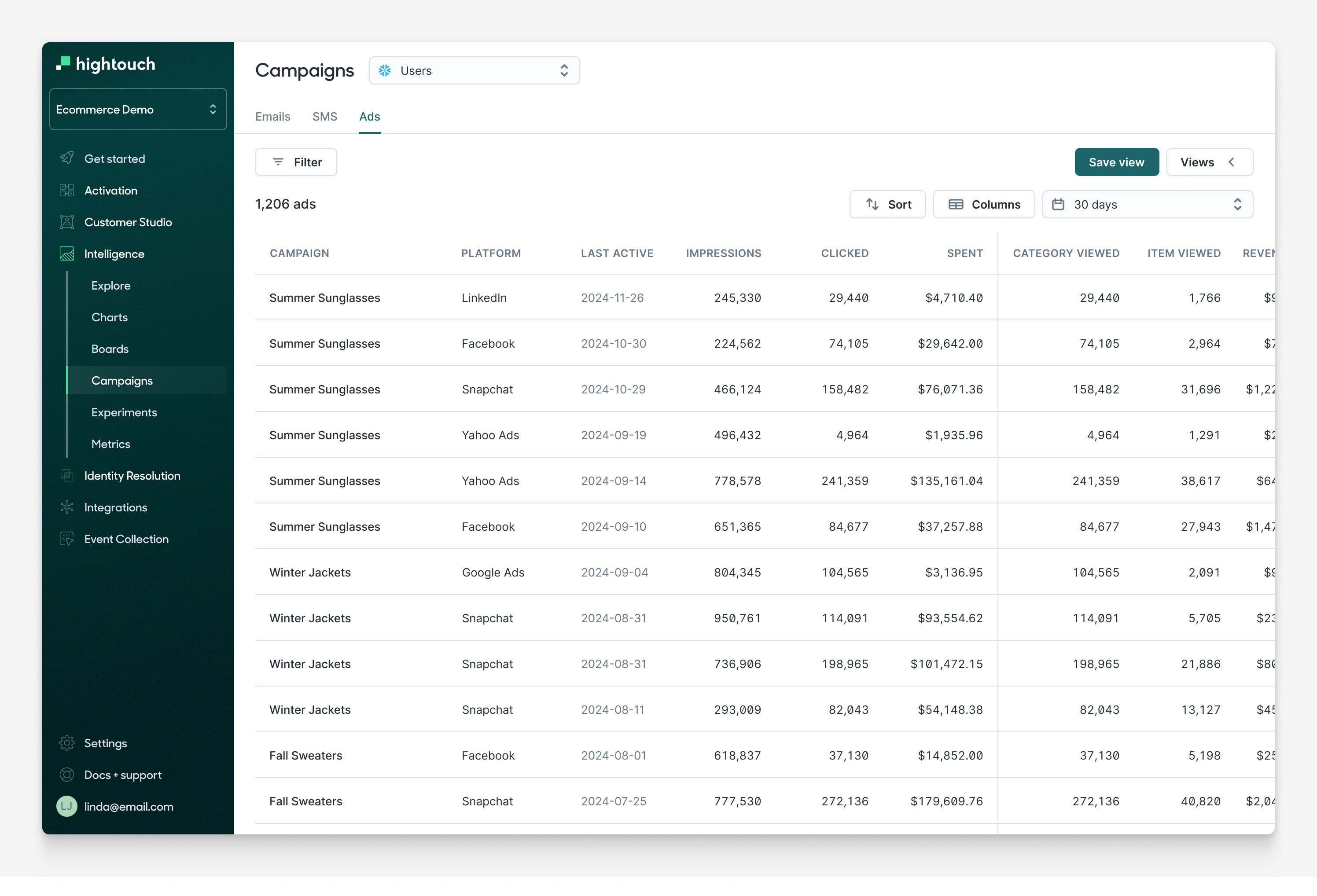Select the Metrics menu item
The height and width of the screenshot is (896, 1317).
pos(111,443)
